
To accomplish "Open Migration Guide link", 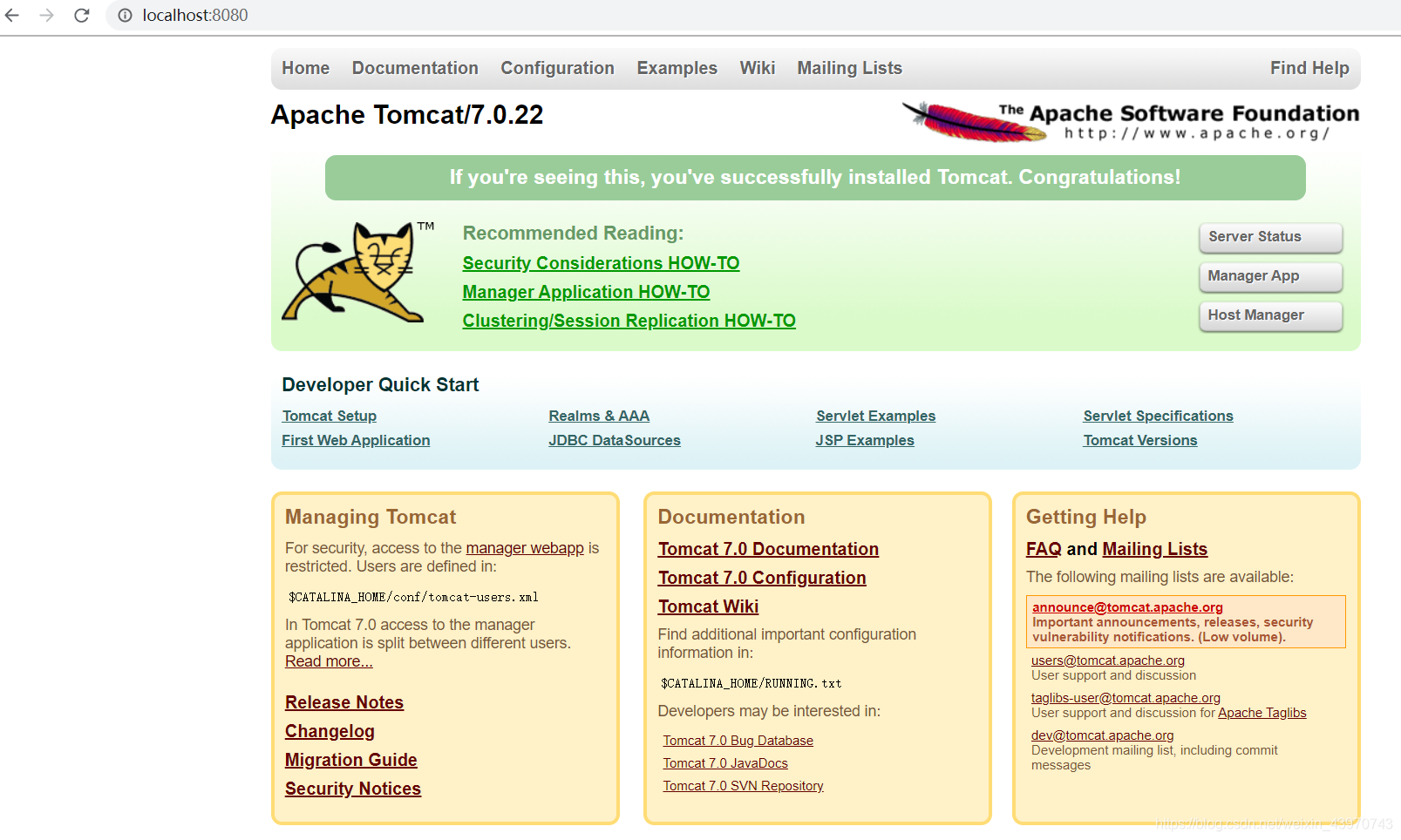I will coord(351,760).
